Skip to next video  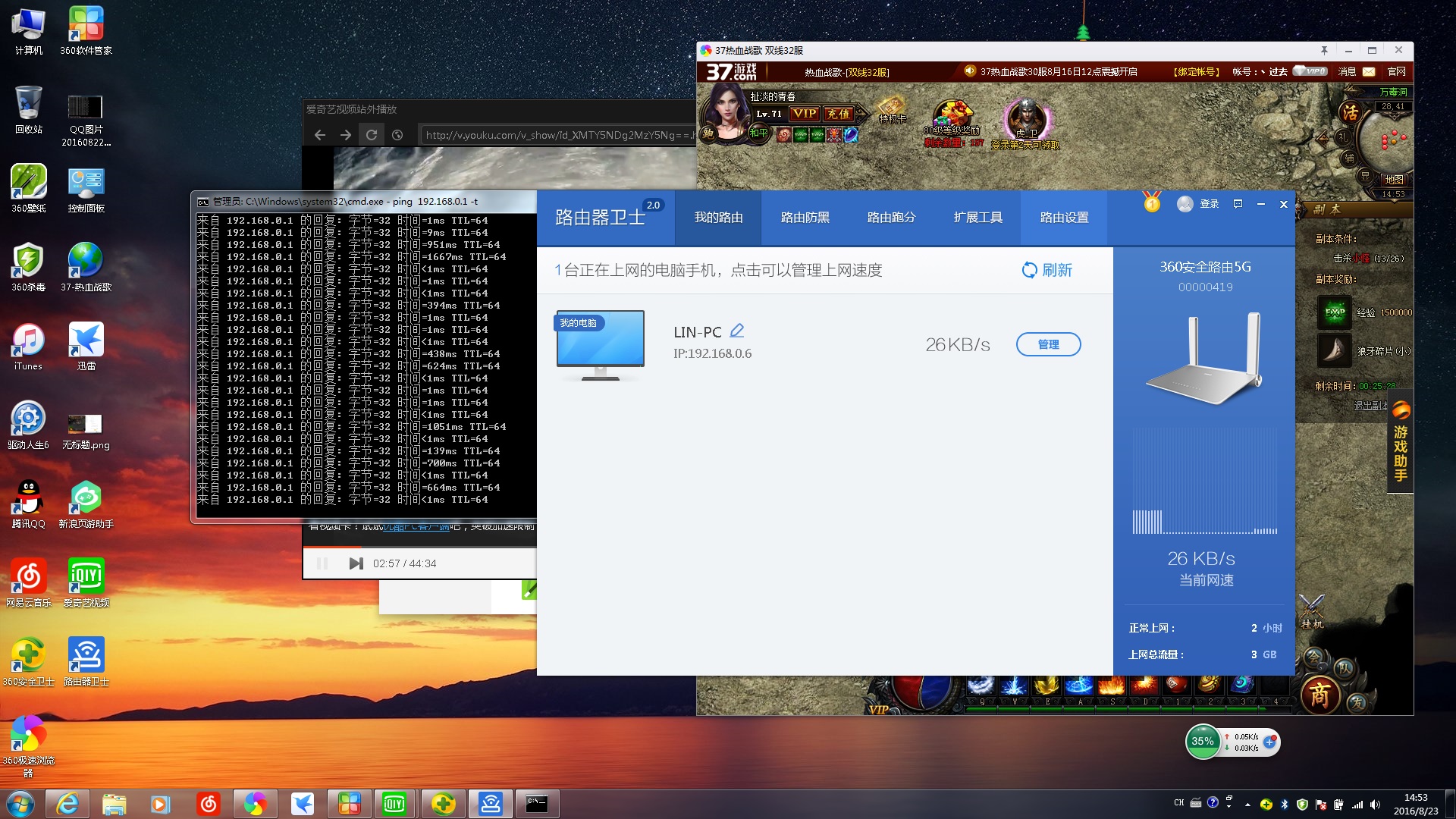click(x=356, y=563)
